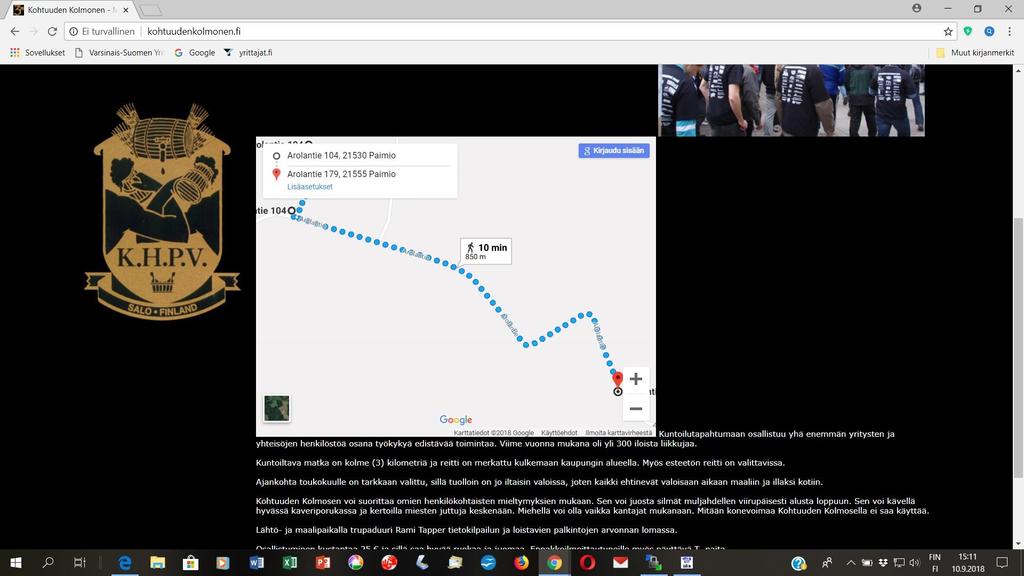Zoom out the map with minus
Screen dimensions: 1024x576
tap(635, 409)
